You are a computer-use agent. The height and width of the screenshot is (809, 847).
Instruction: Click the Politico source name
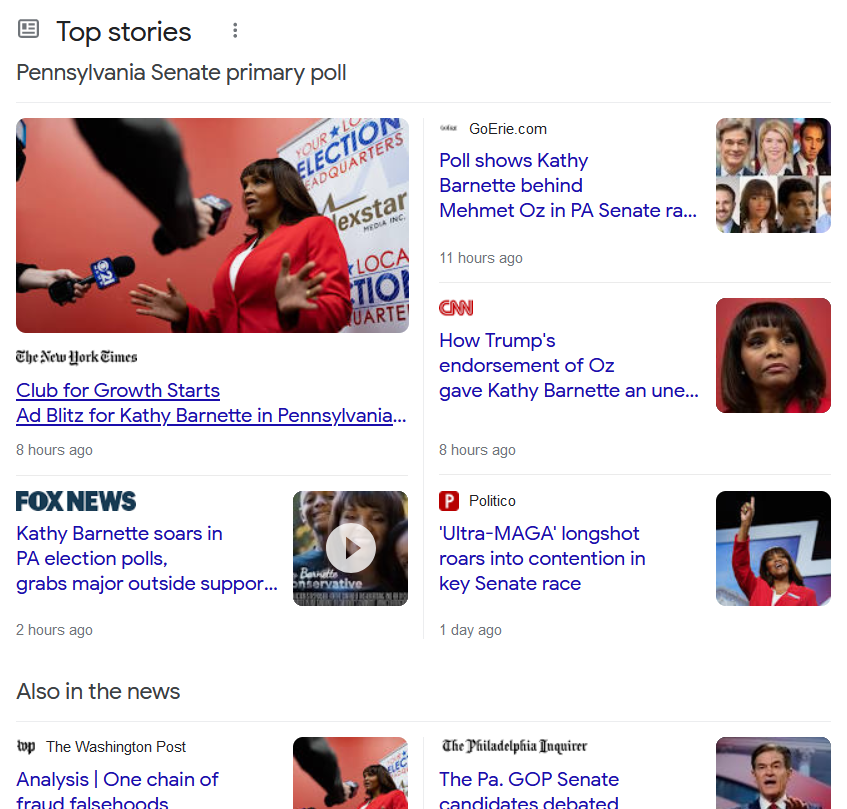492,501
